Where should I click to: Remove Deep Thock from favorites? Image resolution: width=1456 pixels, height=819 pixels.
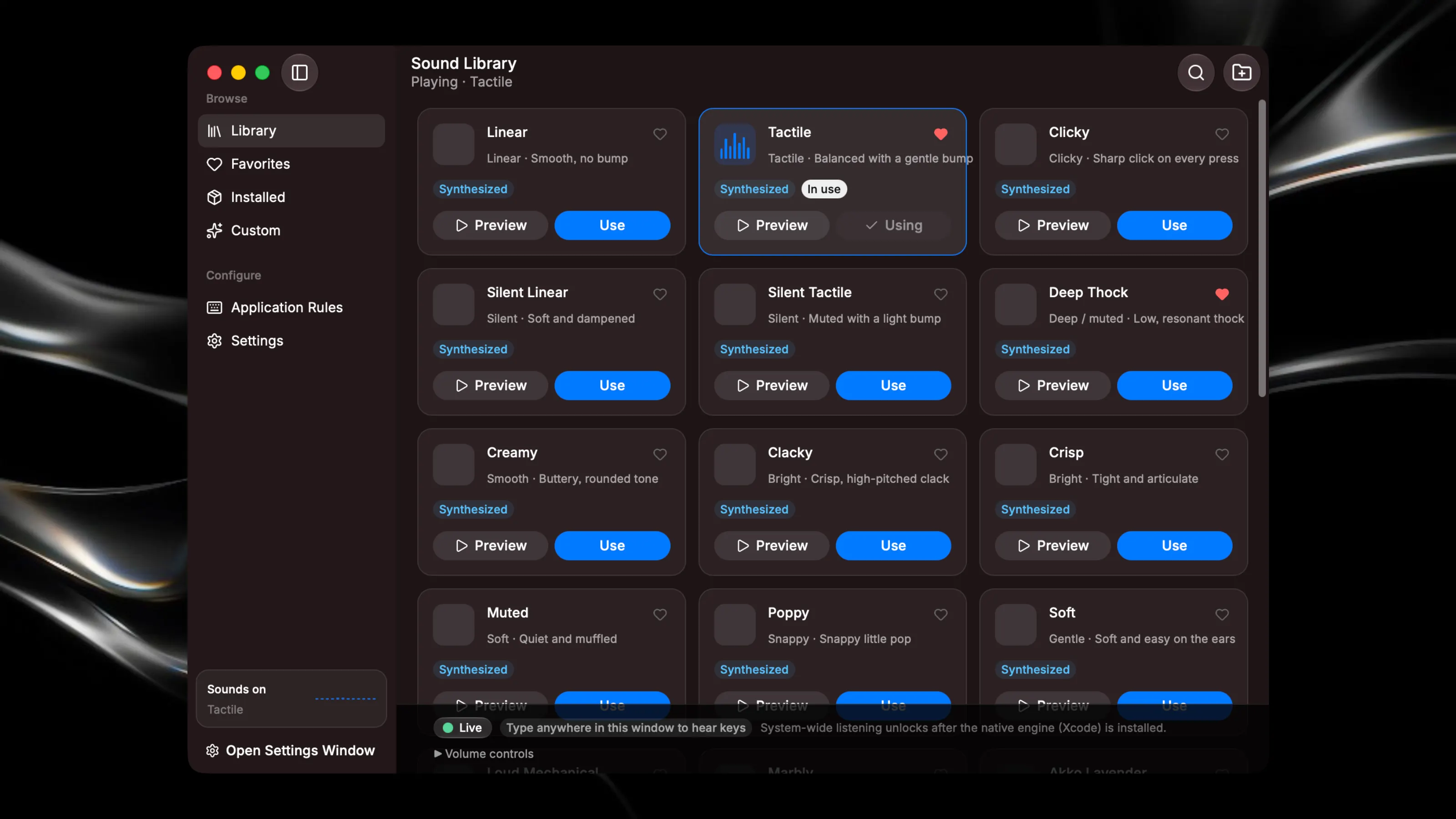coord(1222,294)
